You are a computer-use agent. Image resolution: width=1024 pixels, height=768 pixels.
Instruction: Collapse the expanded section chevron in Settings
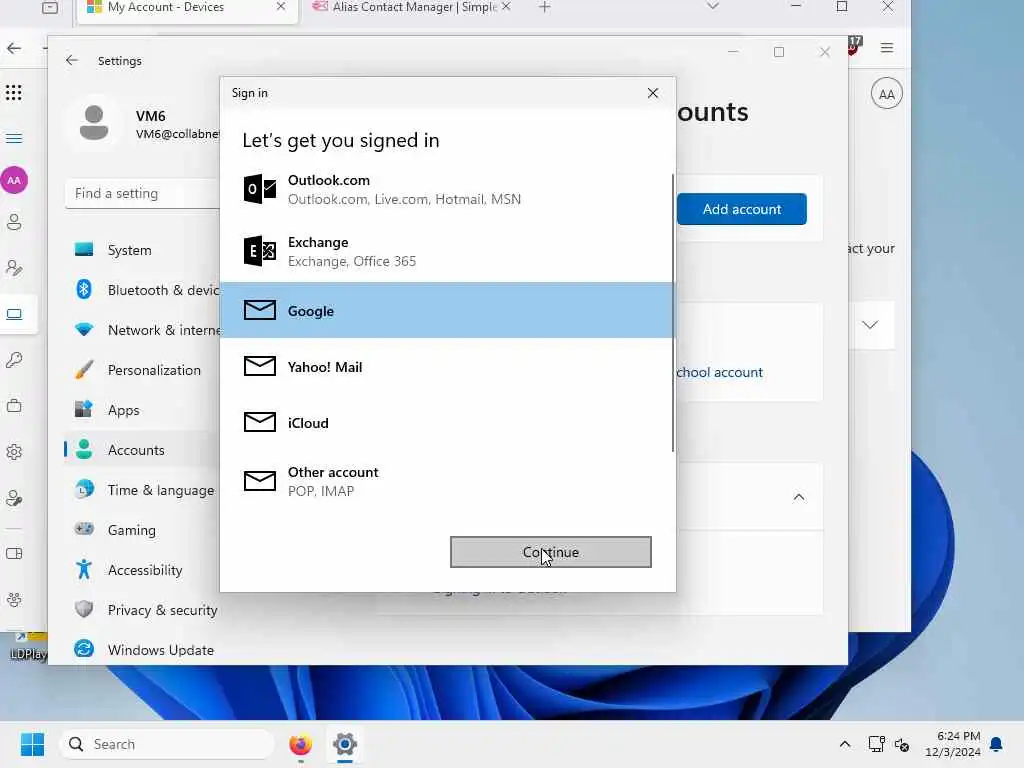coord(799,497)
